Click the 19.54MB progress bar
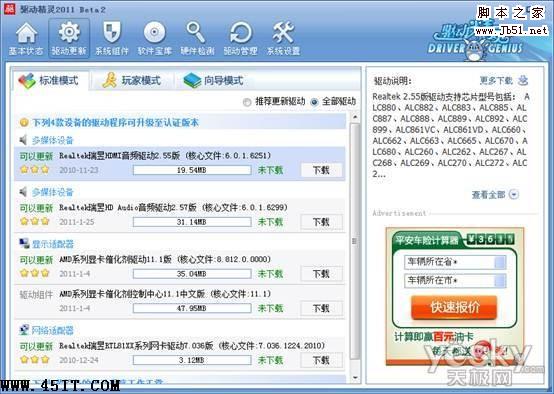Screen dimensions: 554x394 (192, 170)
